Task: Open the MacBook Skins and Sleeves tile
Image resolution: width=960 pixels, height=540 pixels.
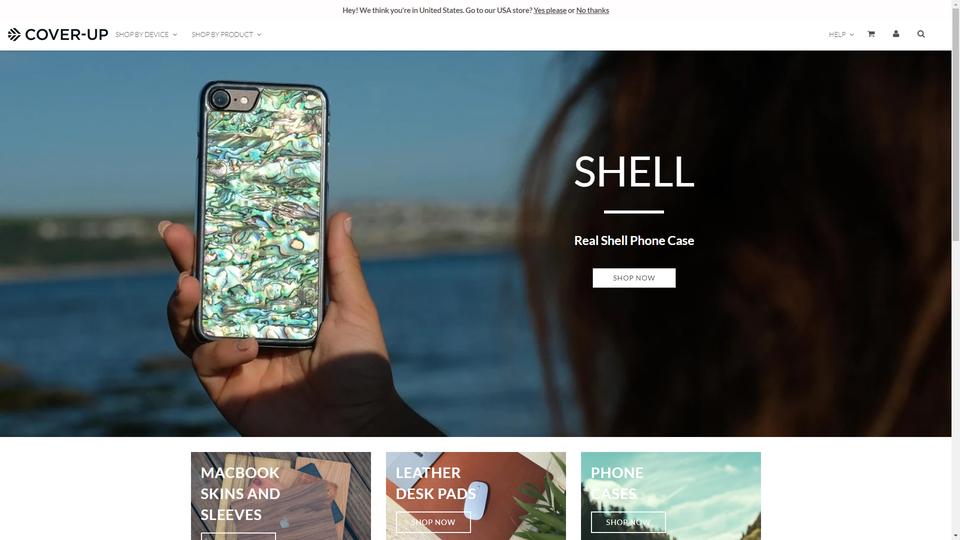Action: pyautogui.click(x=280, y=496)
